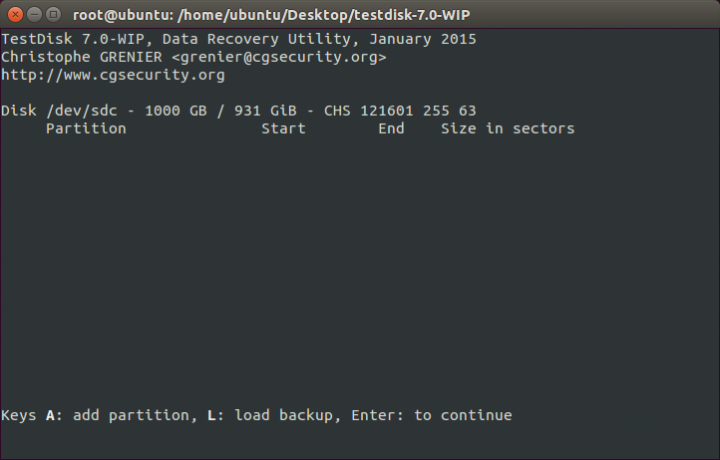Click the 1000 GB / 931 GiB size text
The image size is (720, 460).
(220, 111)
